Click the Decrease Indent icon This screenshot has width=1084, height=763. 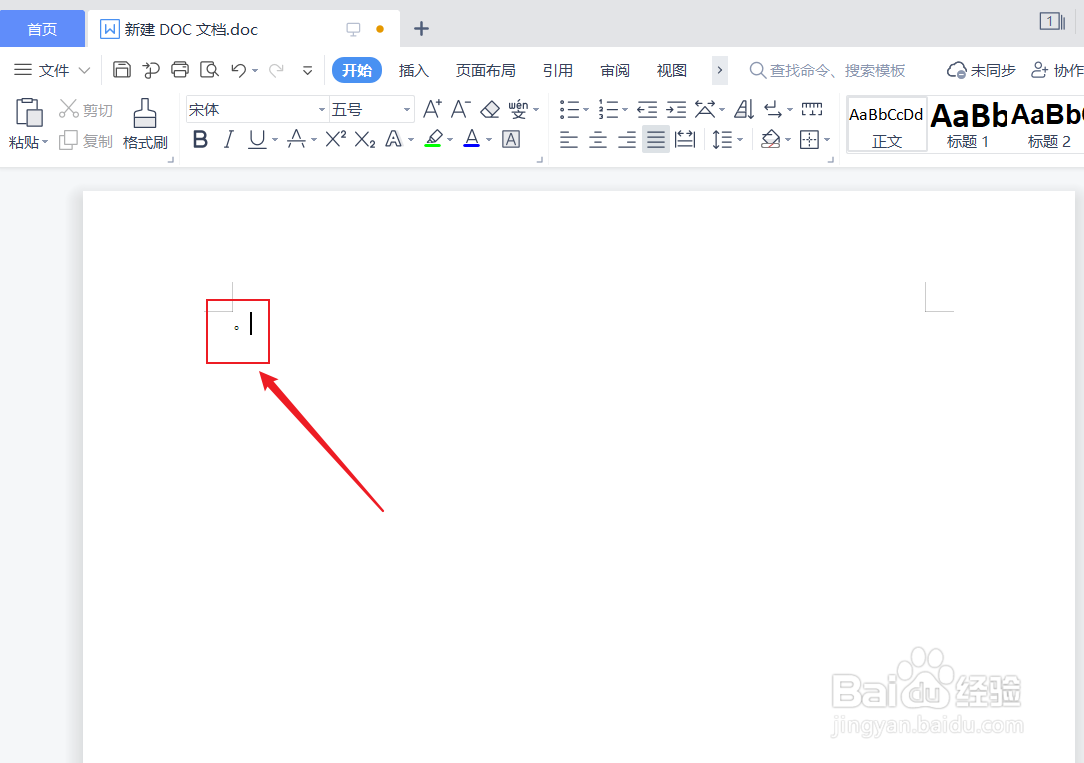pyautogui.click(x=647, y=109)
